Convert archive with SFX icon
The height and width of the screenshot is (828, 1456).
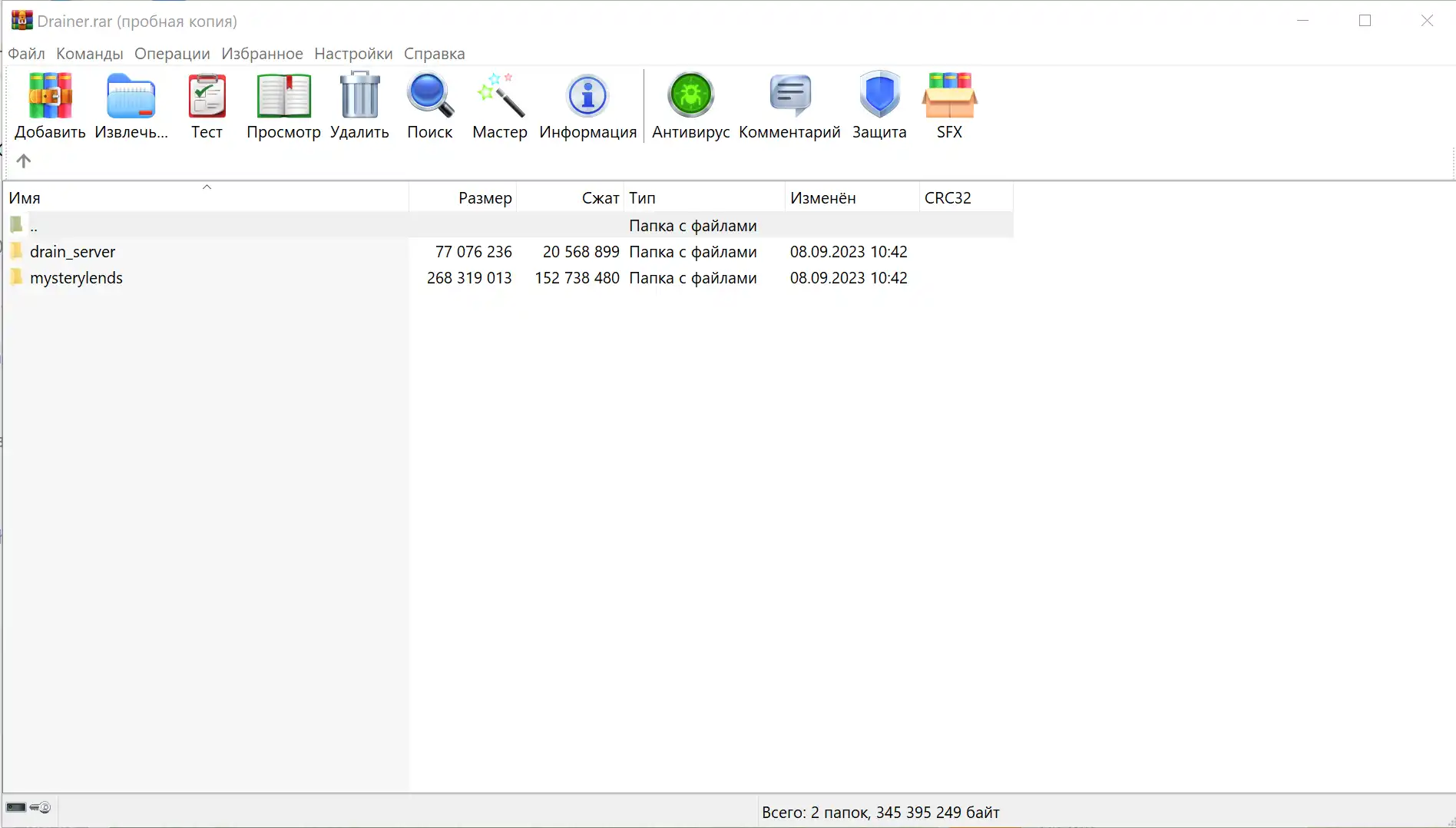click(949, 95)
